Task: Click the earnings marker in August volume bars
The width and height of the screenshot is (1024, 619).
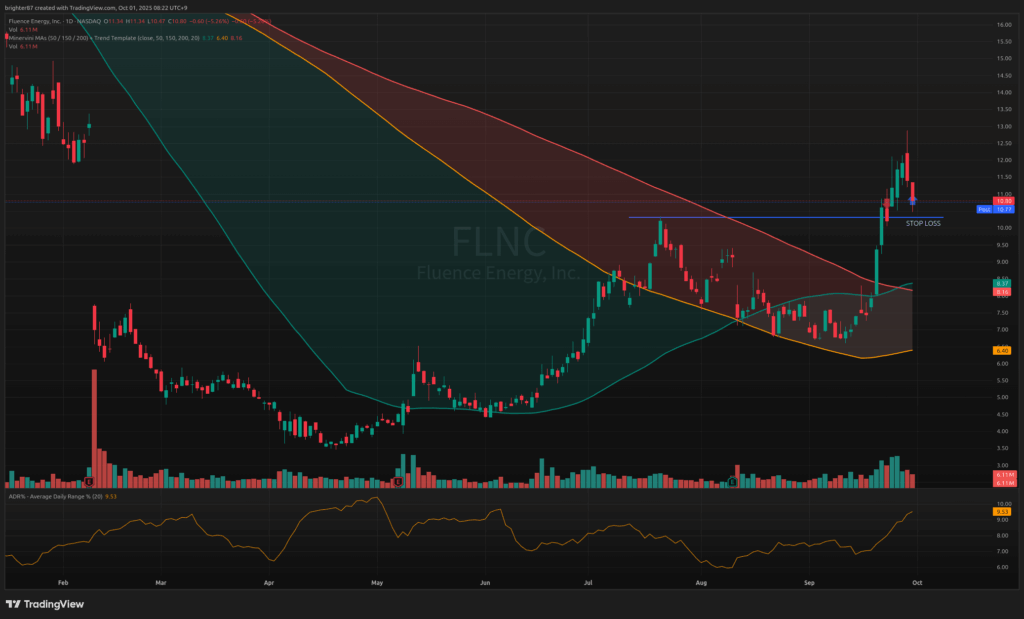Action: tap(733, 482)
